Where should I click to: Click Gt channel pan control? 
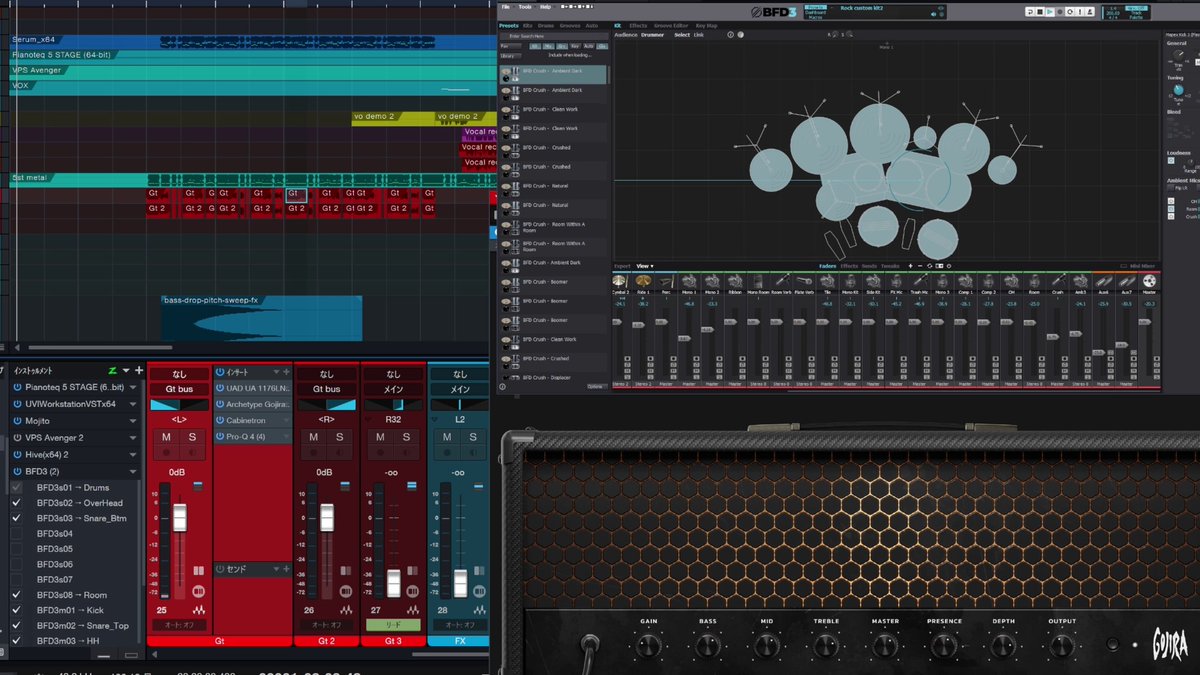[180, 405]
